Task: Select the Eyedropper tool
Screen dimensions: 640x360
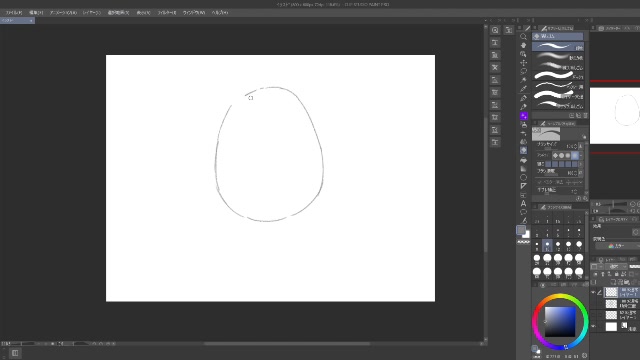Action: (x=523, y=89)
